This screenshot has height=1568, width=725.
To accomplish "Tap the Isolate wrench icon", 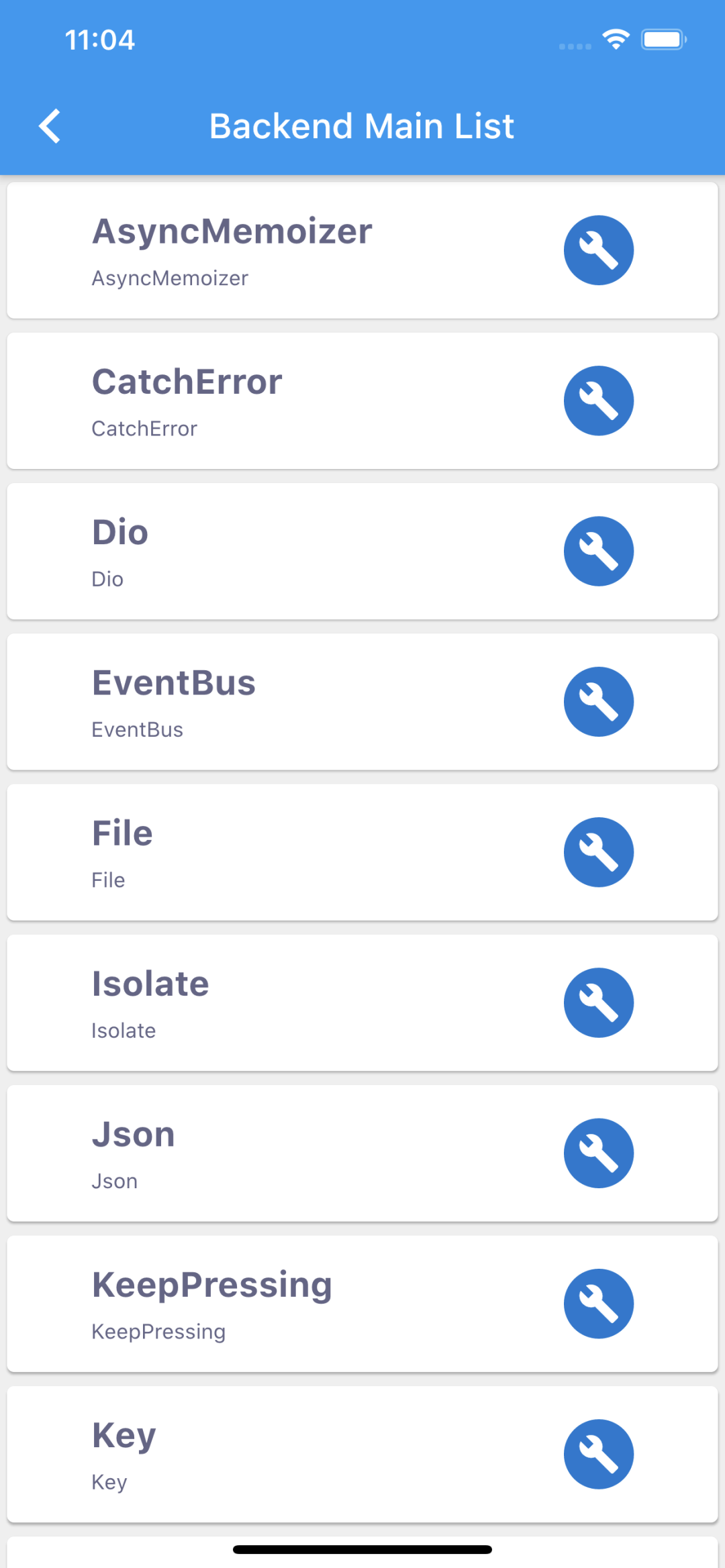I will click(598, 1002).
